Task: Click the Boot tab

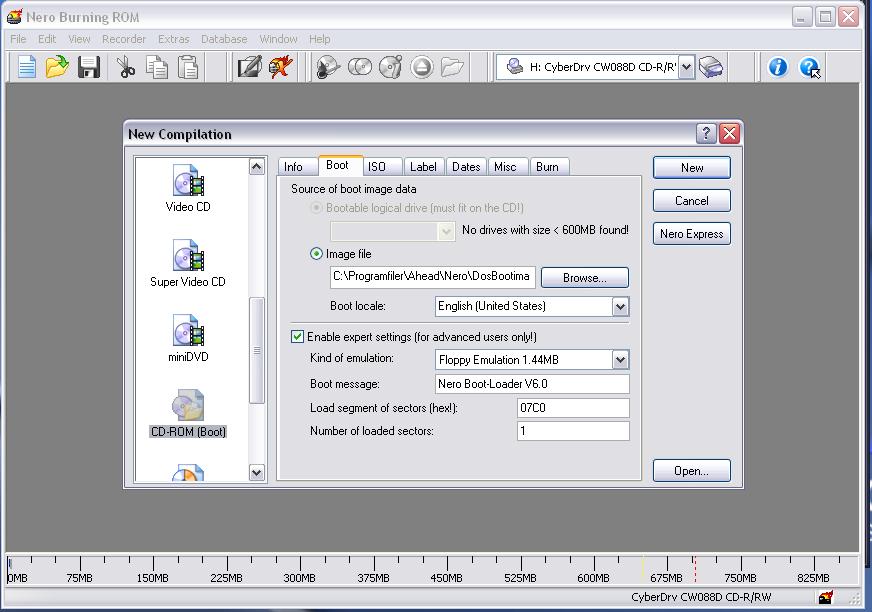Action: click(340, 165)
